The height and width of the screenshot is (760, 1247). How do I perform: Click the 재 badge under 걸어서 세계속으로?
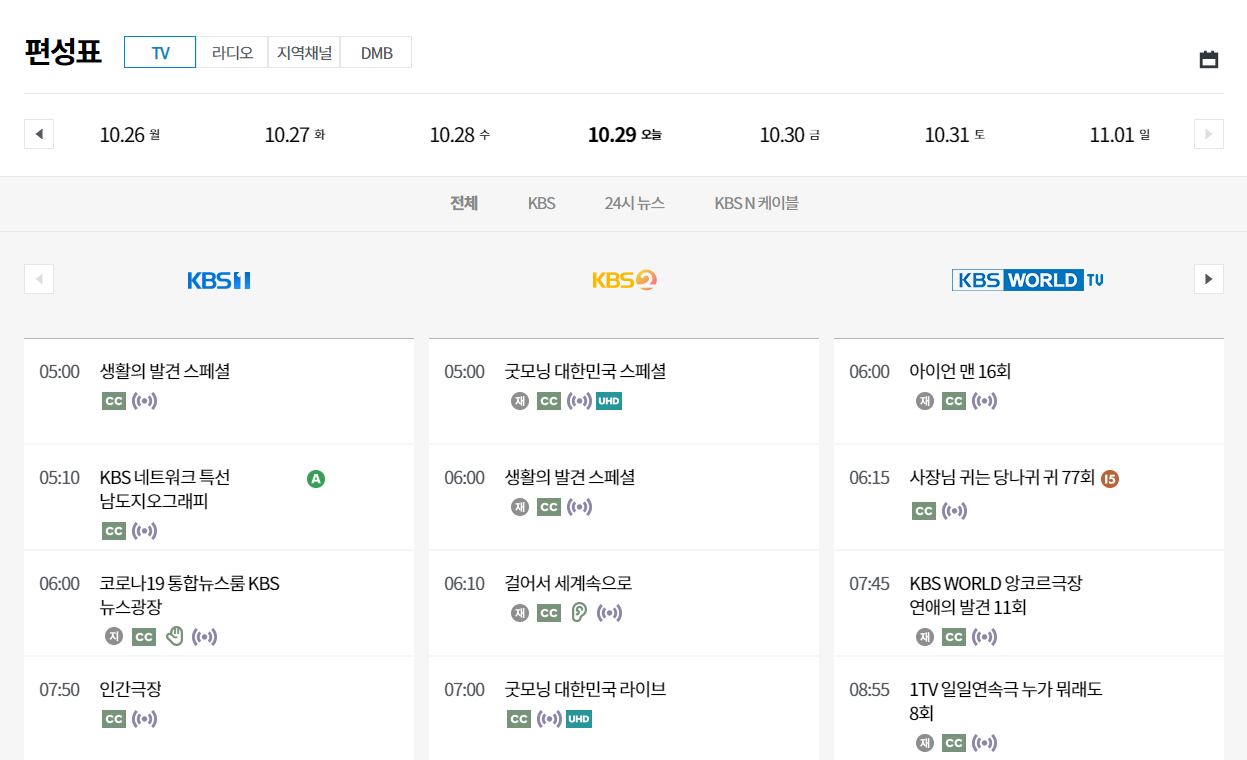click(520, 613)
